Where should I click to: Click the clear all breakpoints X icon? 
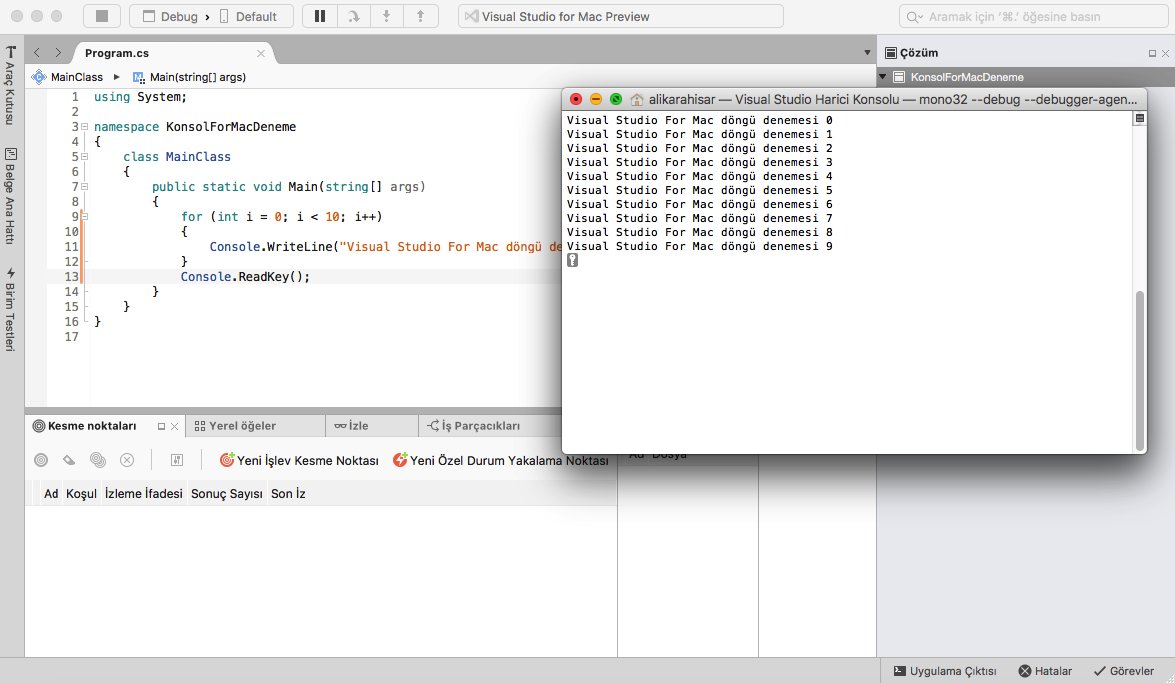[127, 460]
